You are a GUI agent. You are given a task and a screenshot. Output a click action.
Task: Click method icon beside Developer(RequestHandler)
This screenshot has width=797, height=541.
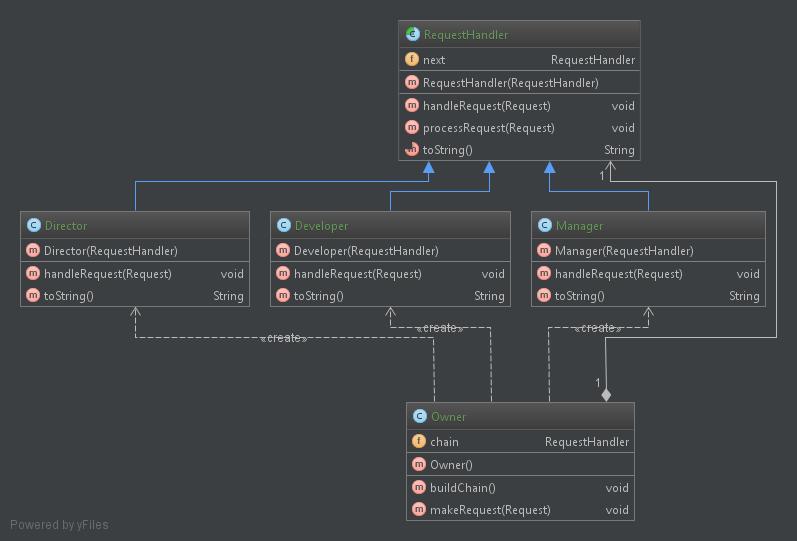coord(283,250)
